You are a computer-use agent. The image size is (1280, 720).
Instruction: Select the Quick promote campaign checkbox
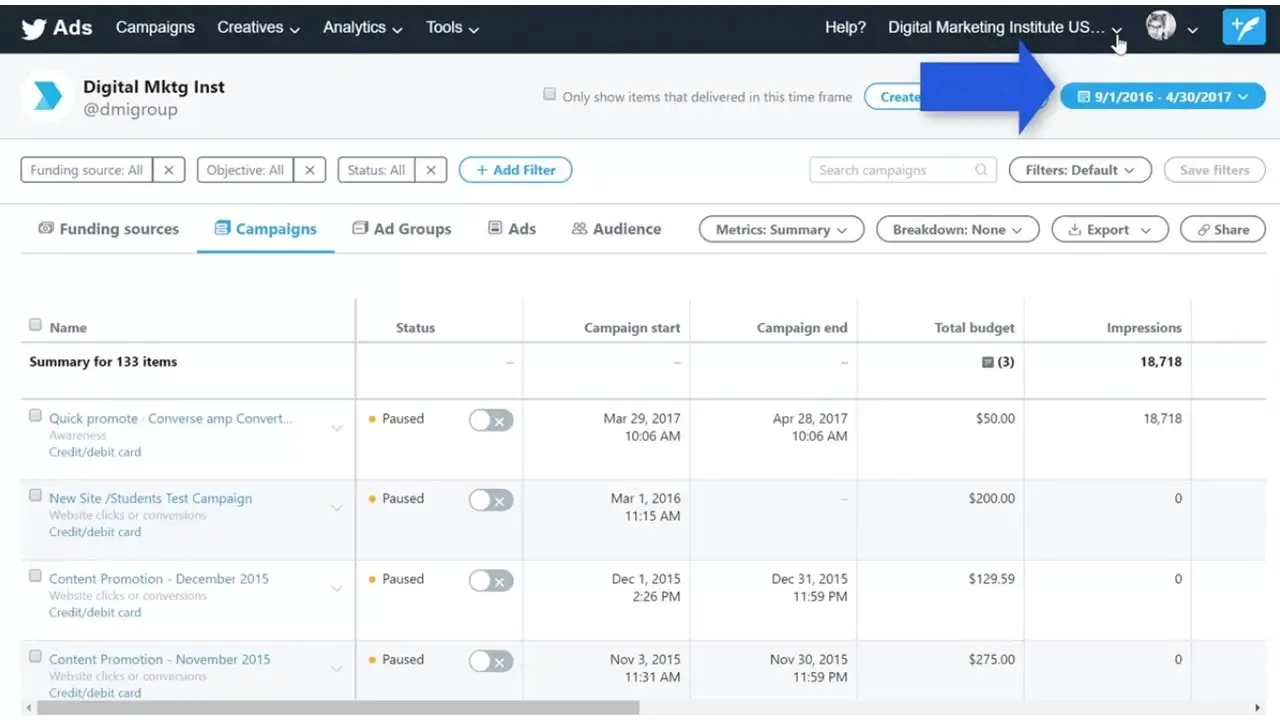36,416
